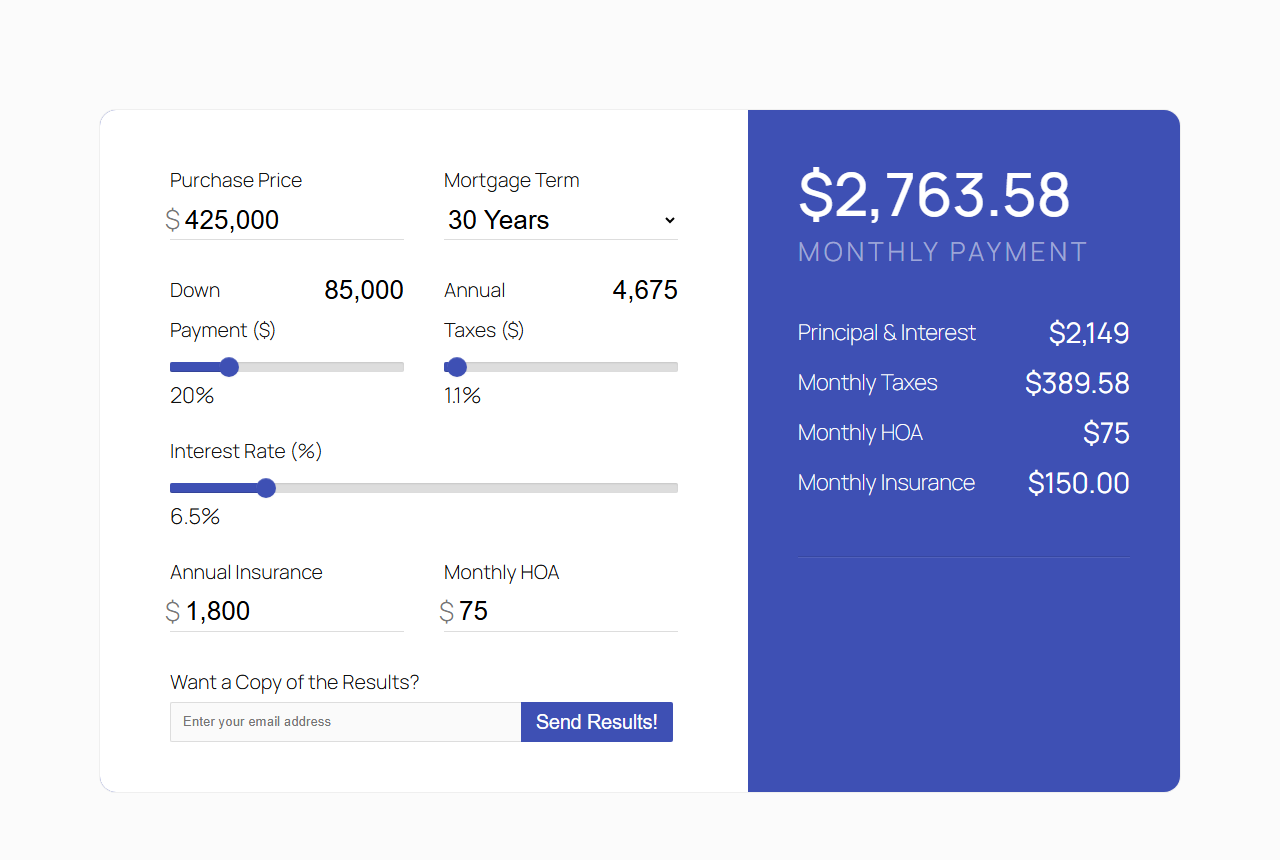The width and height of the screenshot is (1280, 860).
Task: Click the $75 HOA result amount
Action: (1106, 433)
